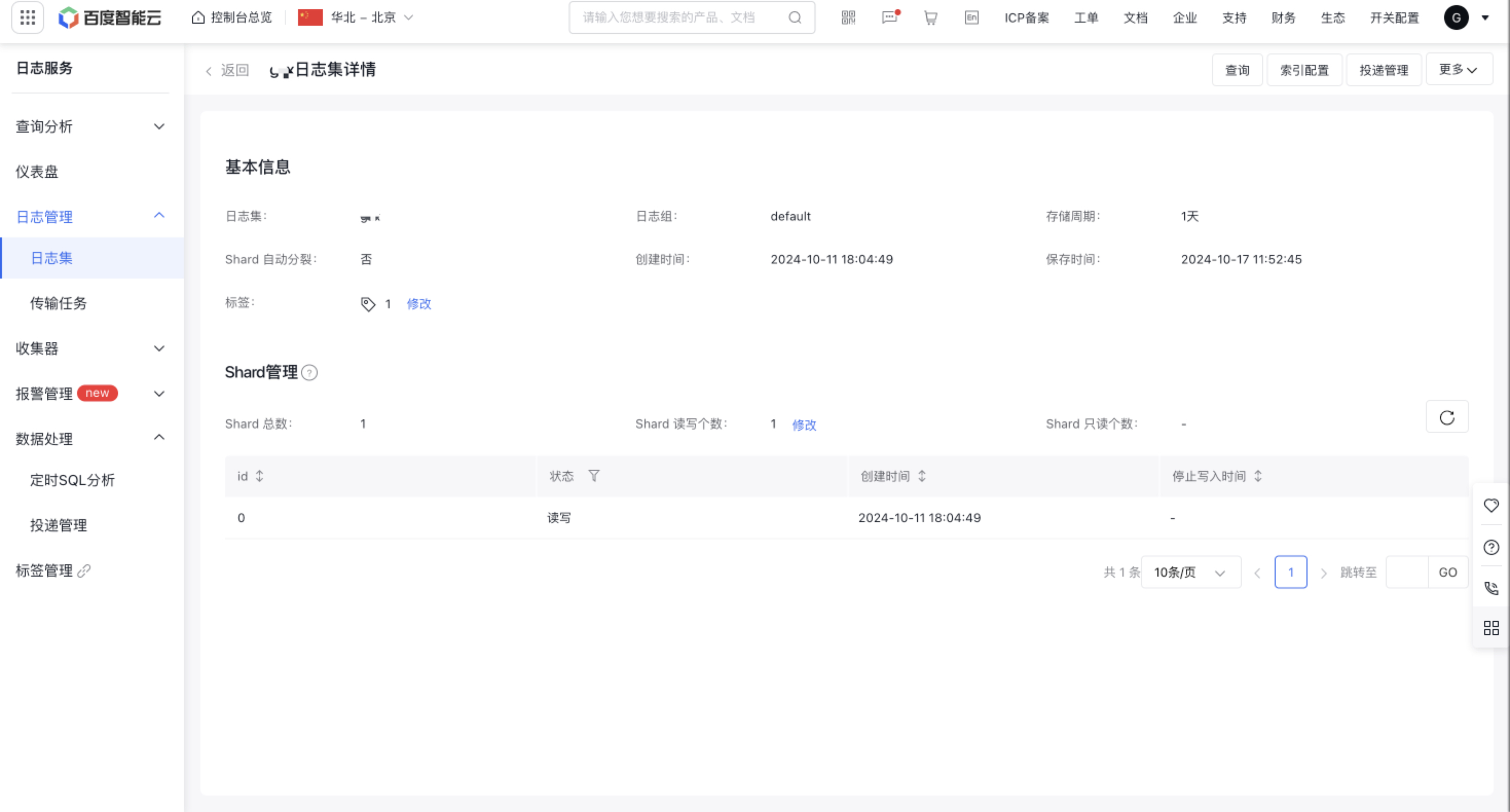The height and width of the screenshot is (812, 1510).
Task: Open the shopping cart icon
Action: click(x=931, y=17)
